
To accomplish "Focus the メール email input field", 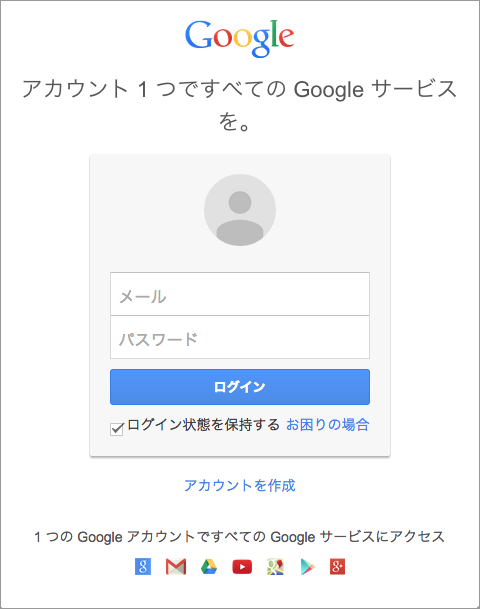I will click(x=240, y=294).
